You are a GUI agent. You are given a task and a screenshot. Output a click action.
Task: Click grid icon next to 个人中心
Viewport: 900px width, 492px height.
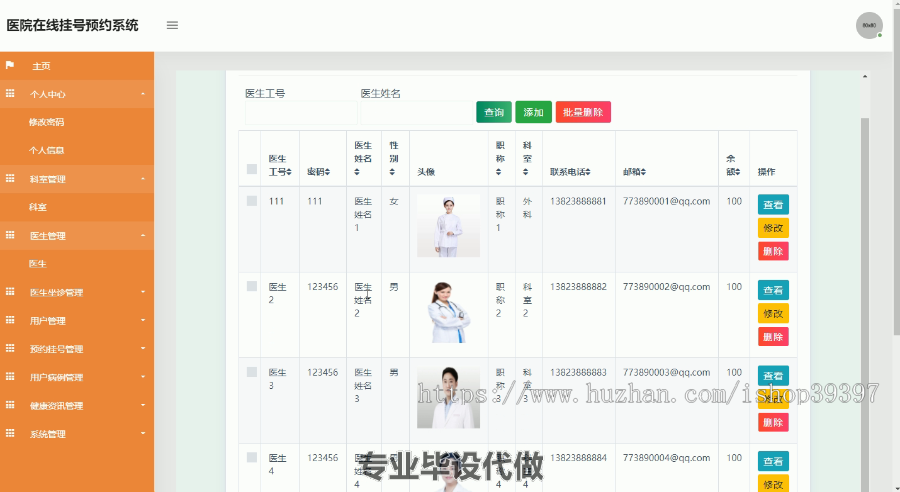click(x=10, y=93)
